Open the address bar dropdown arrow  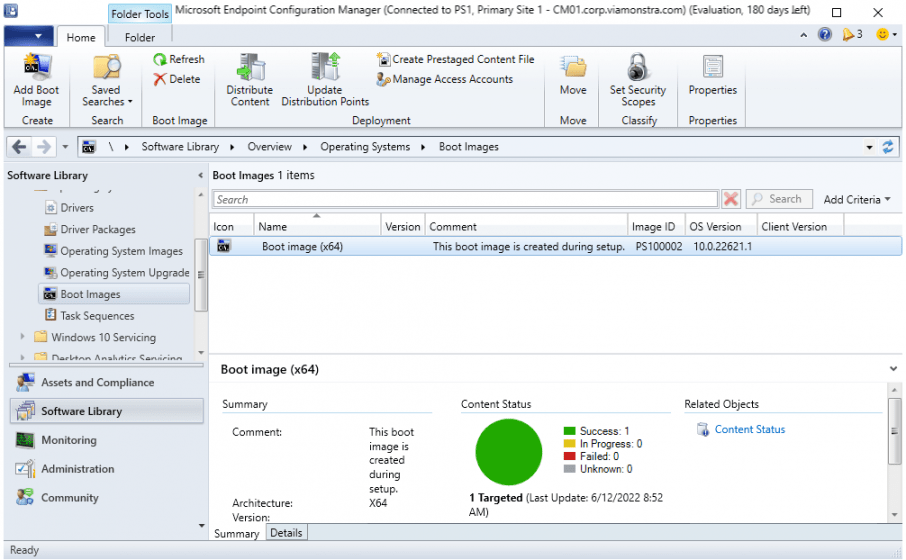coord(869,147)
